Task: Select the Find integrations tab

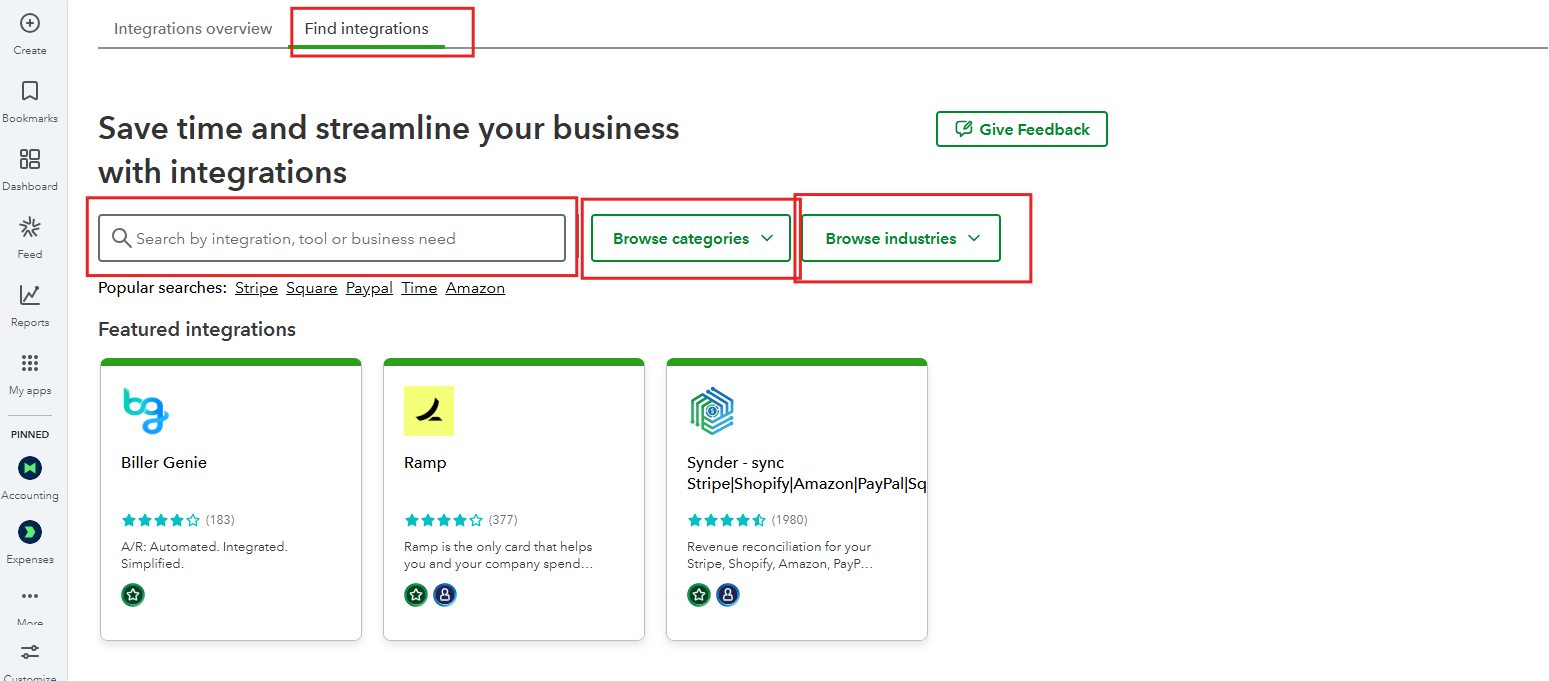Action: pos(366,29)
